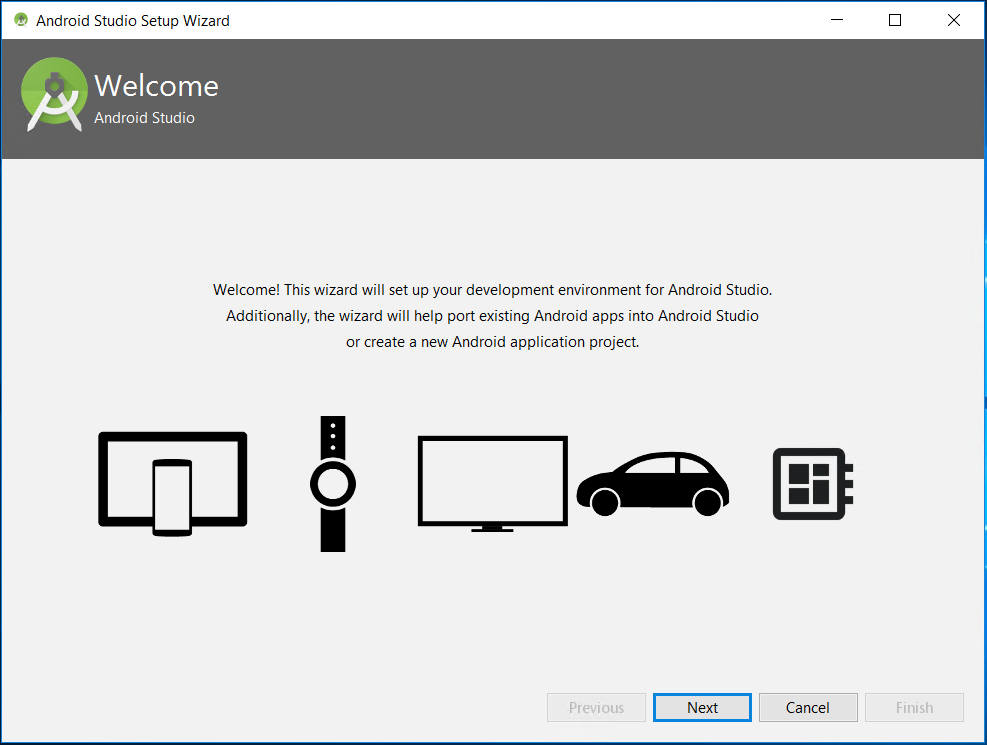The width and height of the screenshot is (987, 745).
Task: Click Next to continue setup
Action: pyautogui.click(x=702, y=708)
